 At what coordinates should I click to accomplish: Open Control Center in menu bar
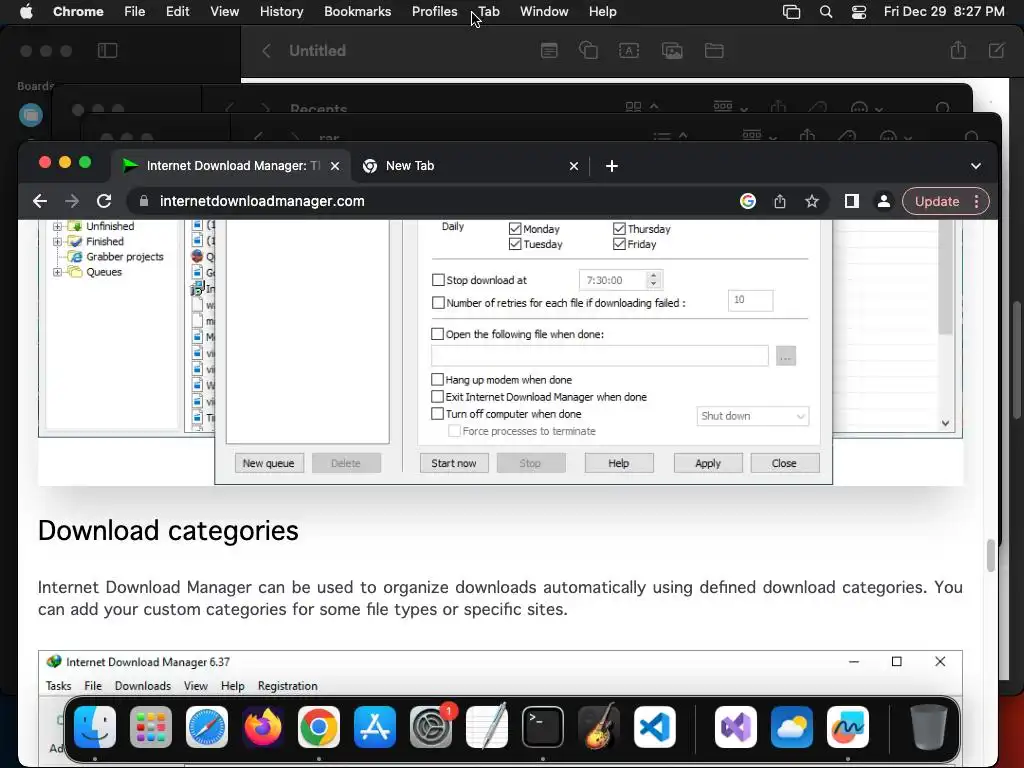coord(859,12)
